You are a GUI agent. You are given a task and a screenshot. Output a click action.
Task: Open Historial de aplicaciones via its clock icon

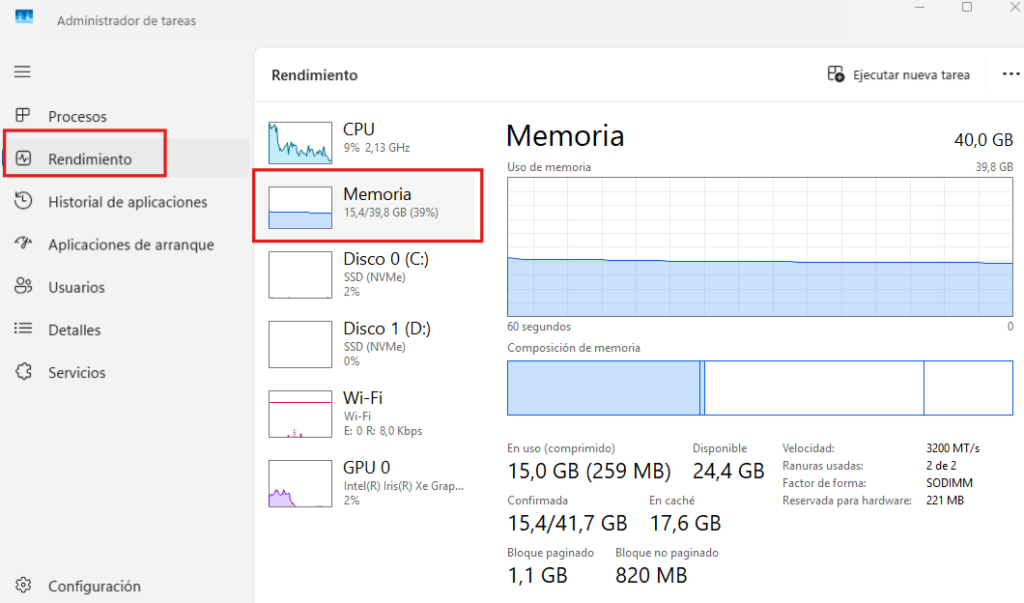coord(23,201)
